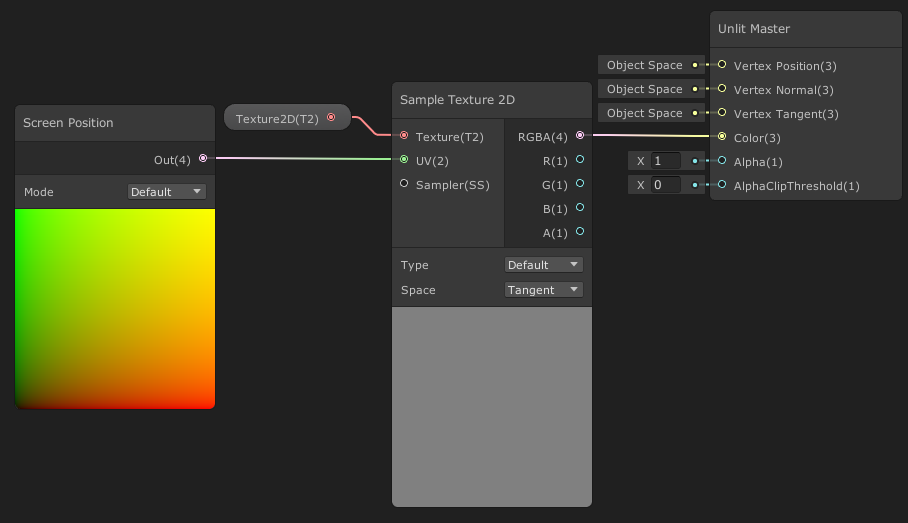Image resolution: width=908 pixels, height=523 pixels.
Task: Click the Texture2D(T2) property output port
Action: (331, 117)
